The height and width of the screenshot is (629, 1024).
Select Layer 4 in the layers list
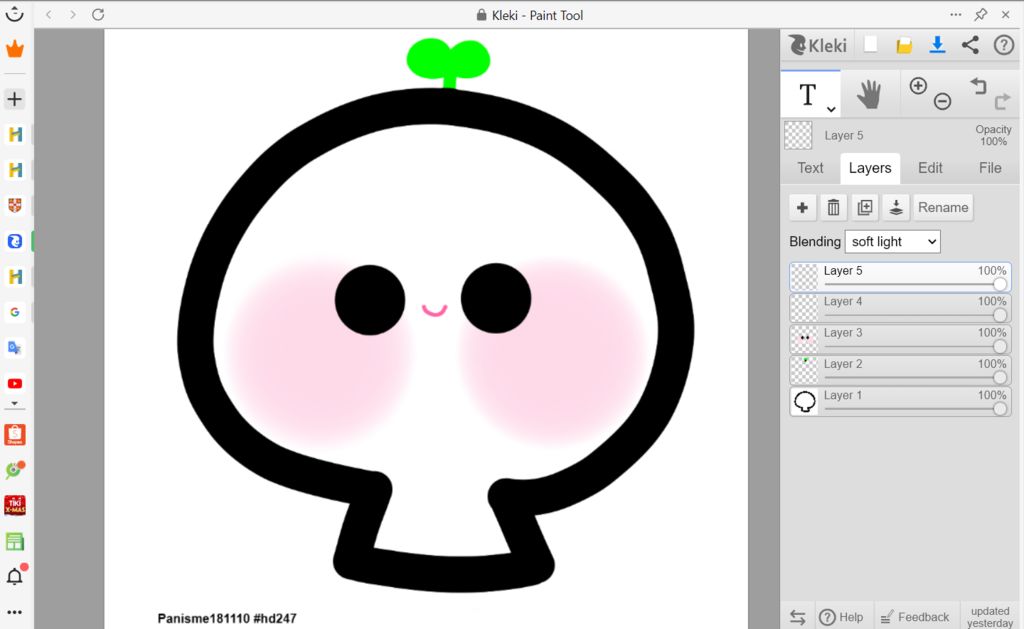click(x=901, y=308)
